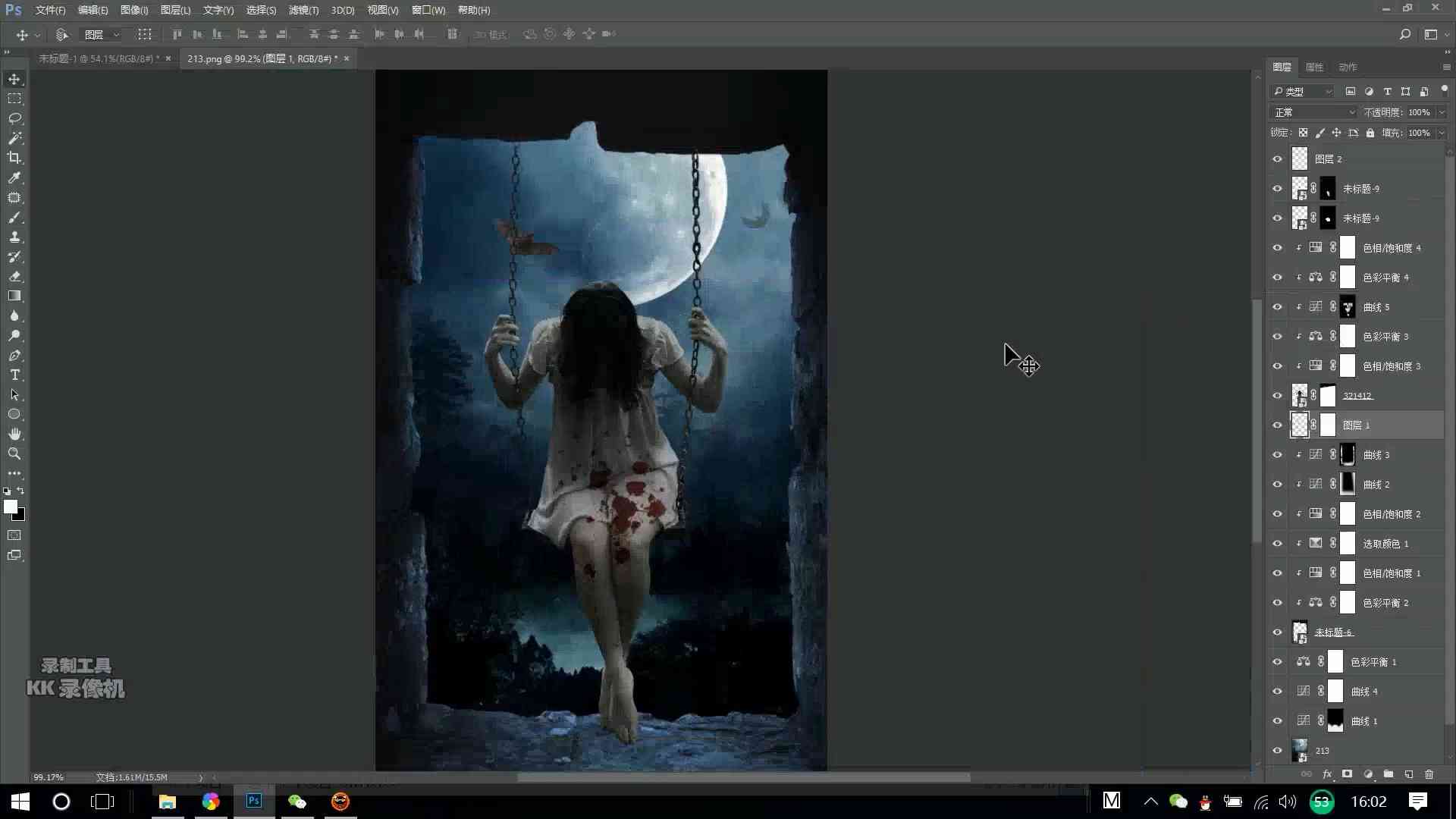The image size is (1456, 819).
Task: Select the Eyedropper tool
Action: coord(14,177)
